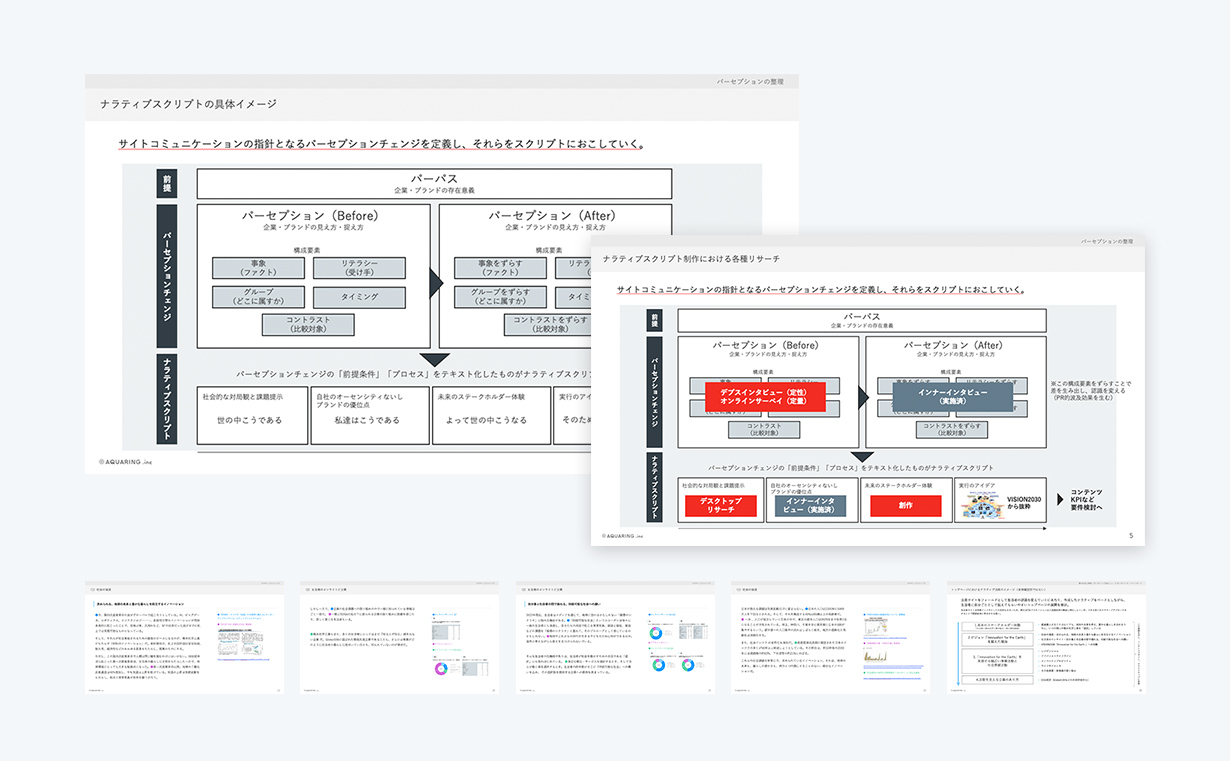The width and height of the screenshot is (1230, 761).
Task: Click the VISION2030 illustration image
Action: click(984, 503)
